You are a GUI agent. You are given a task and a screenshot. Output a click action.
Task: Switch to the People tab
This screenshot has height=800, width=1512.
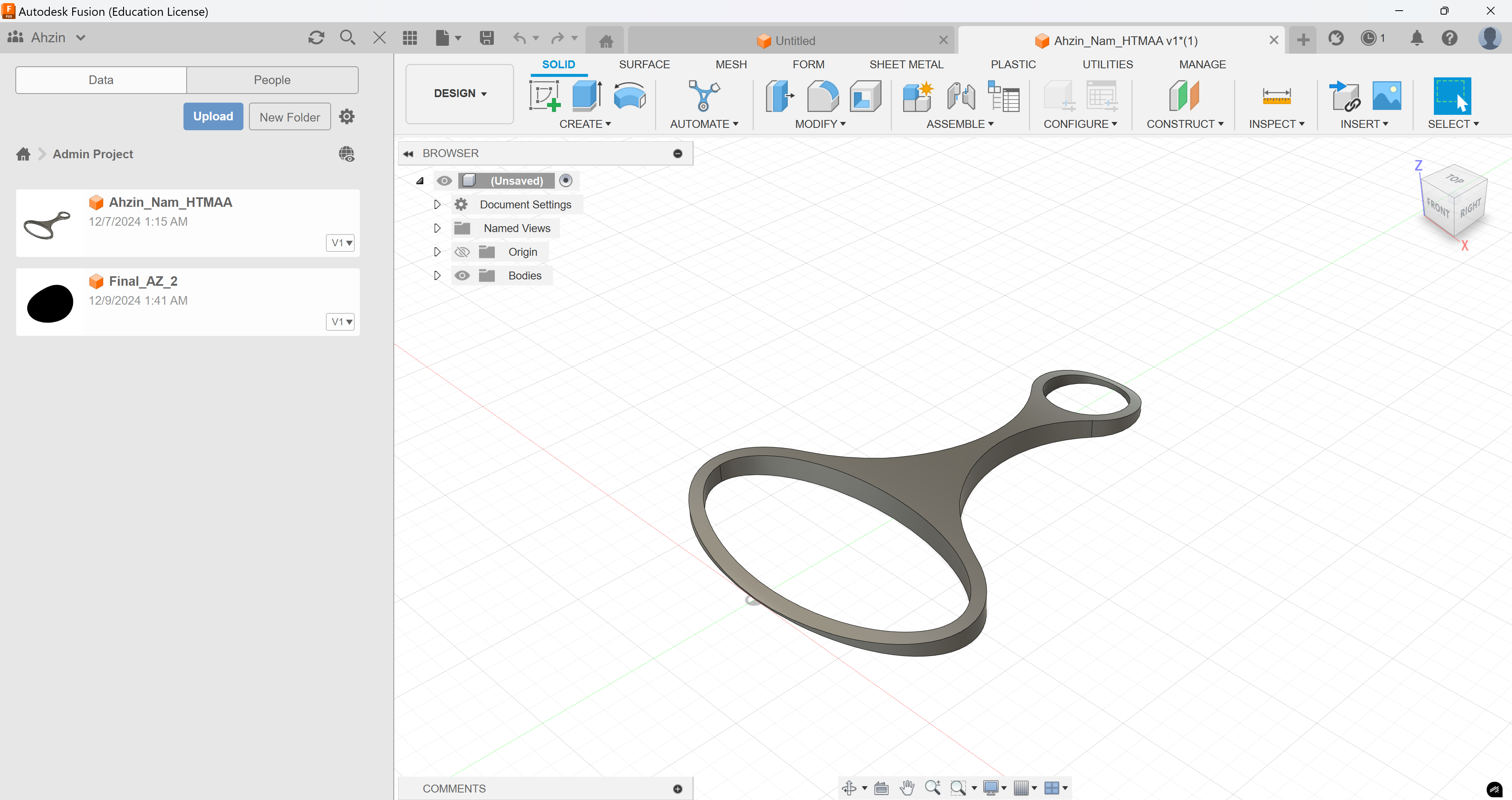272,80
